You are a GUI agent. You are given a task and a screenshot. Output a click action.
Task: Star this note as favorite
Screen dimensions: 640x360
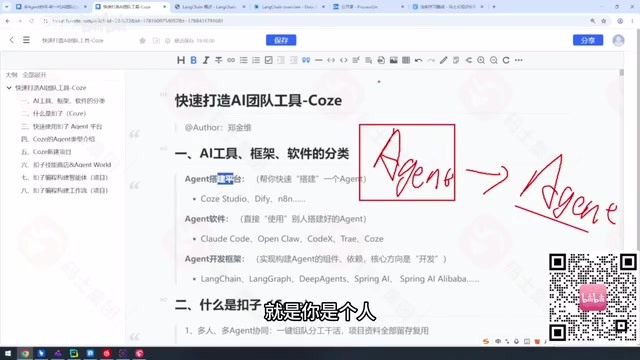pyautogui.click(x=142, y=40)
